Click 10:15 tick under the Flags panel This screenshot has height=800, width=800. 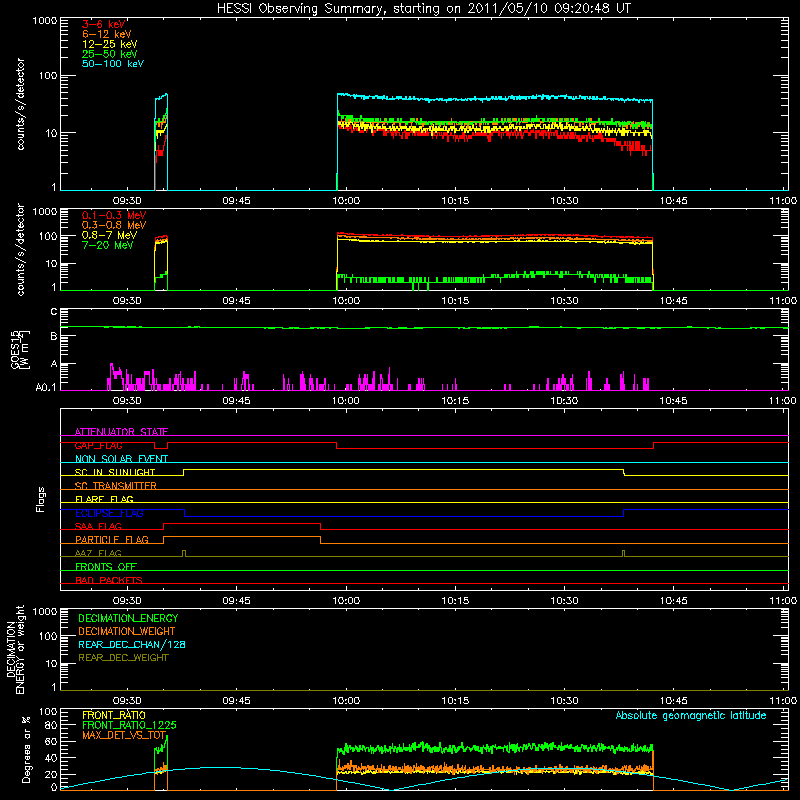[455, 601]
